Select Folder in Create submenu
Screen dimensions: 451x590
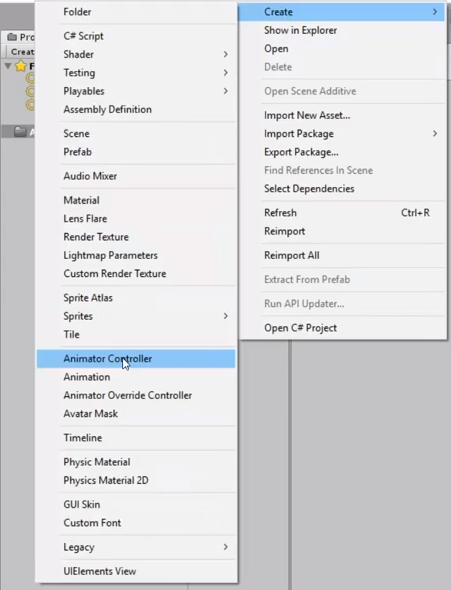pos(136,12)
